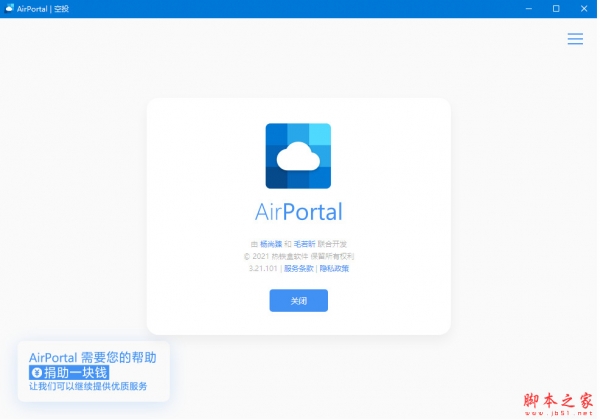600x420 pixels.
Task: Click the 关闭 button
Action: [x=298, y=301]
